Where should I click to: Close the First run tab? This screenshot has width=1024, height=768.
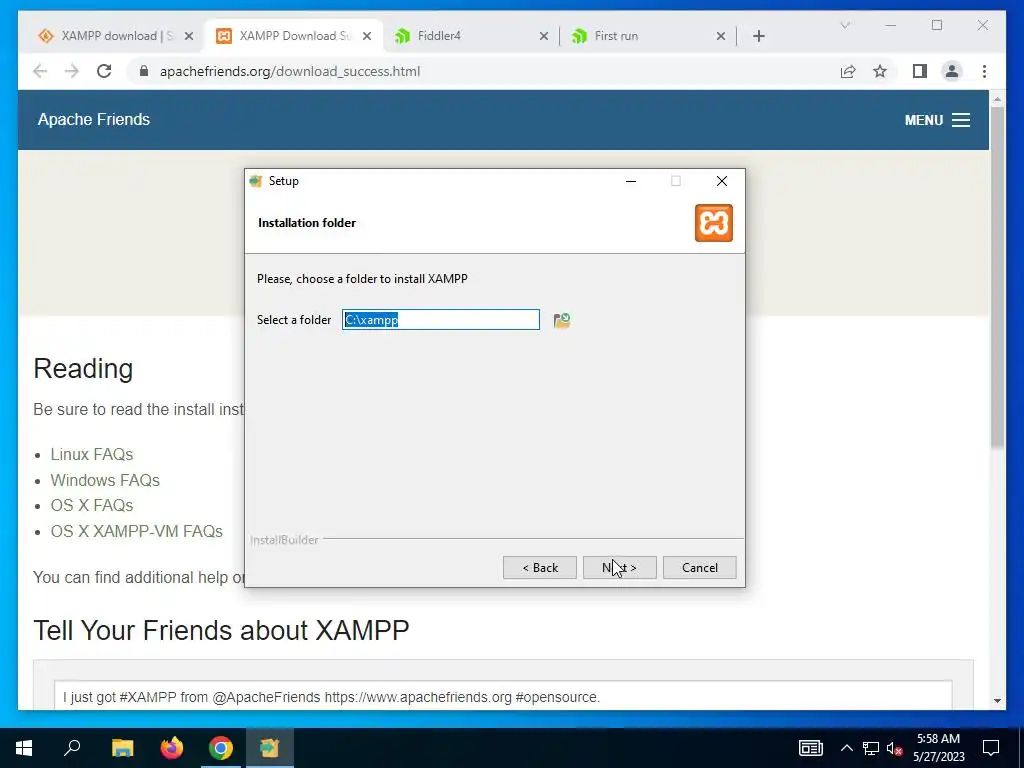pyautogui.click(x=720, y=36)
